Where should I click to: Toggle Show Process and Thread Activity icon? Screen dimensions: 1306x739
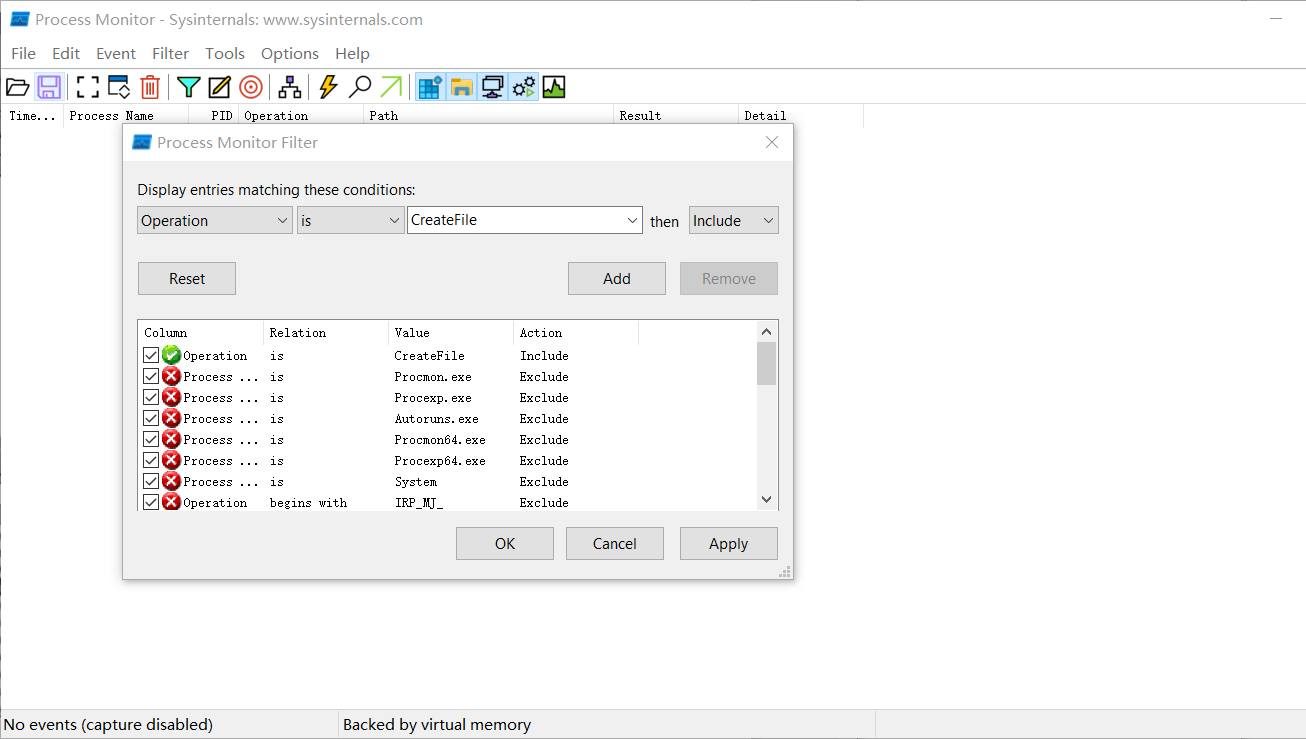point(524,87)
